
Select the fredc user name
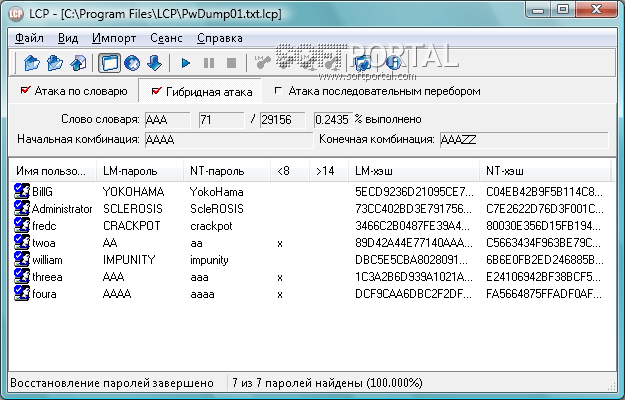coord(44,226)
